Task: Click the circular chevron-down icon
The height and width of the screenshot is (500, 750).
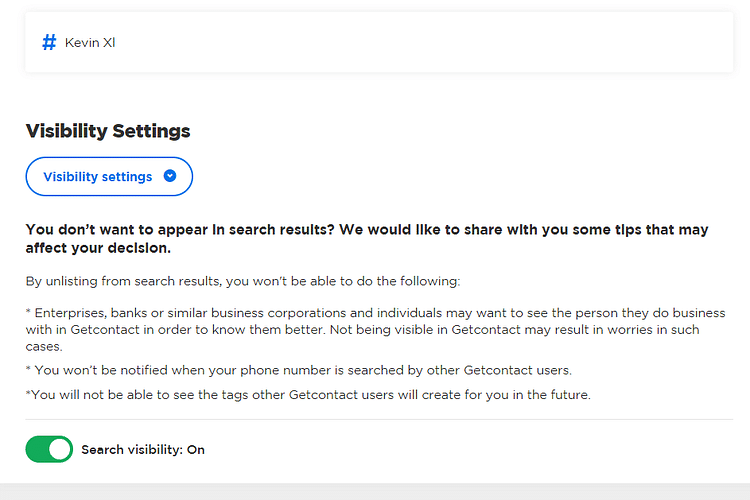Action: (170, 176)
